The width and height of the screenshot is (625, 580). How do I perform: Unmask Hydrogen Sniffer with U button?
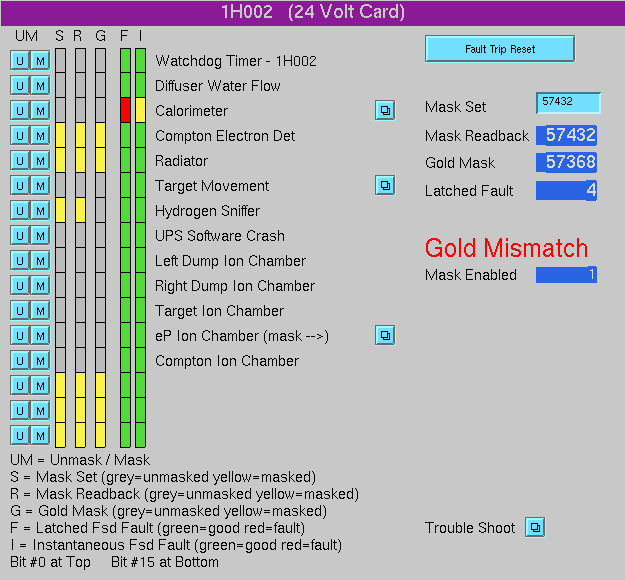(20, 210)
